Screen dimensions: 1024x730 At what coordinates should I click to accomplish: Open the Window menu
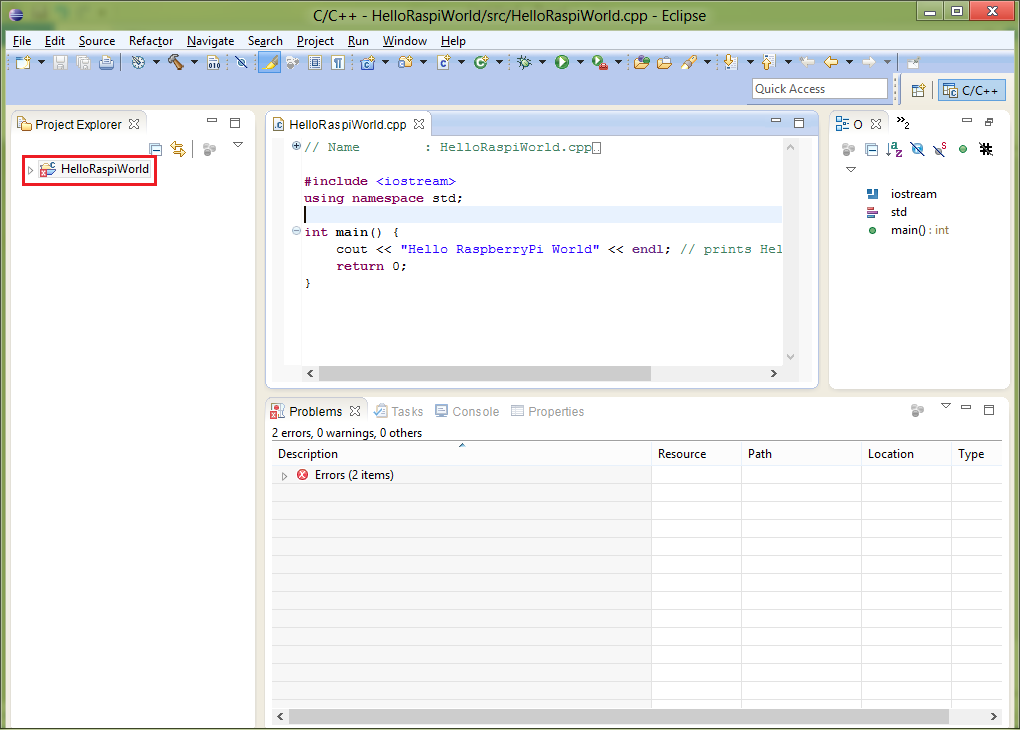pyautogui.click(x=405, y=41)
